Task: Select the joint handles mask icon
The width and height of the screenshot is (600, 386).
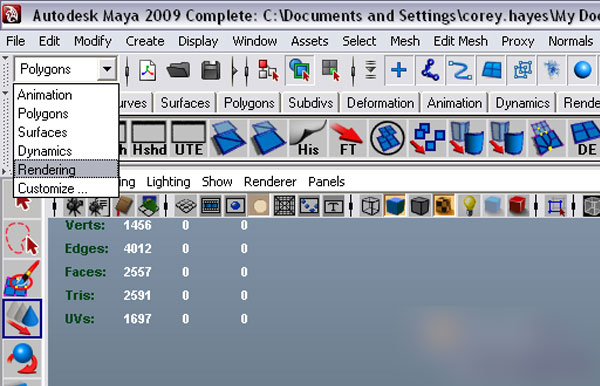Action: [430, 70]
